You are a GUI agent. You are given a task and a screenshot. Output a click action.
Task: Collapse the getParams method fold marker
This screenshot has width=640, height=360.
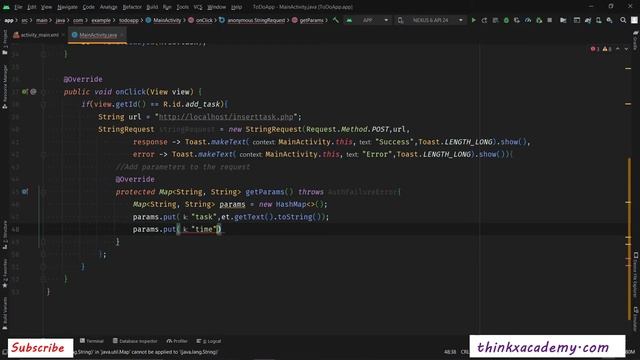click(x=43, y=191)
